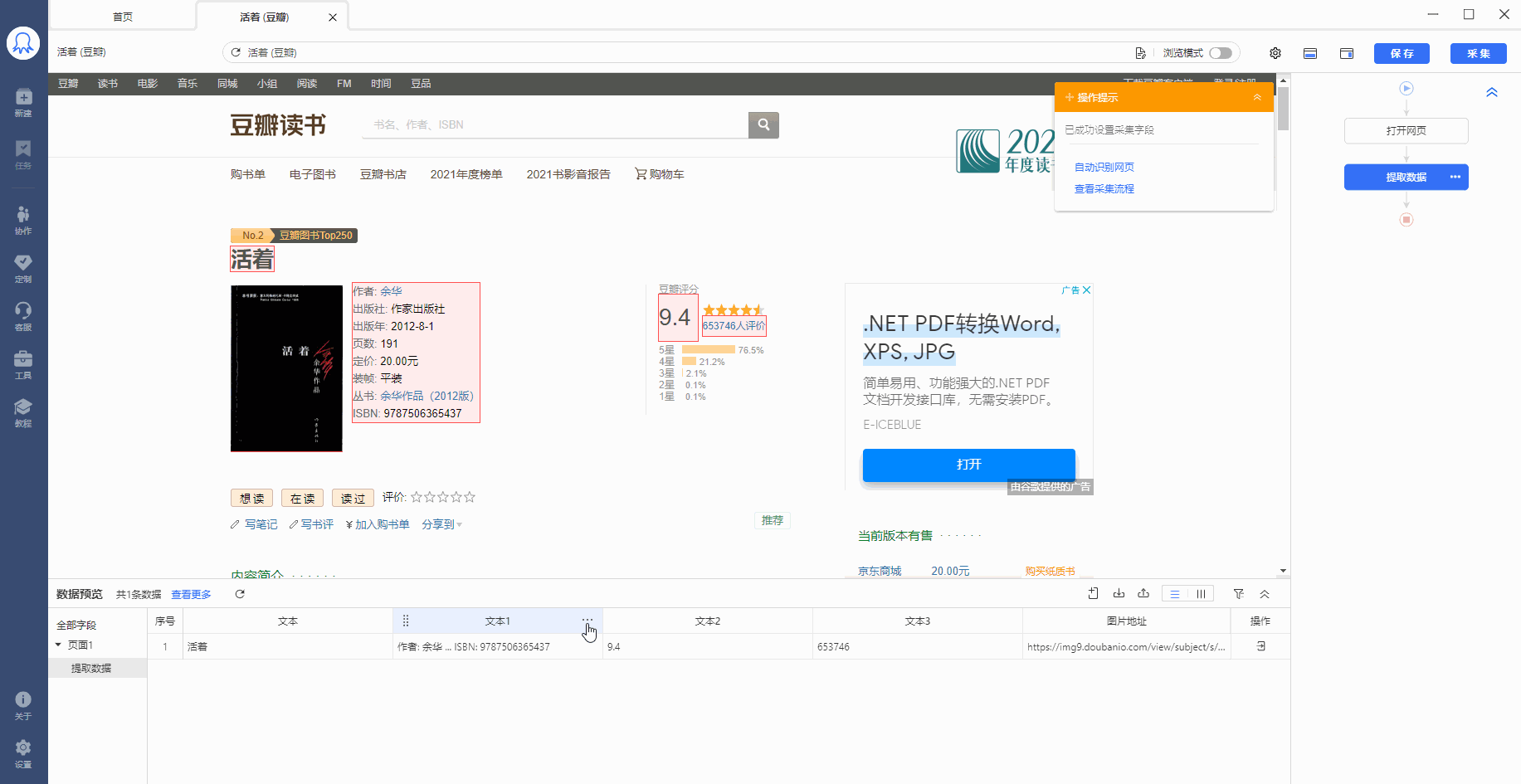Image resolution: width=1521 pixels, height=784 pixels.
Task: Click the row action icon under 操作
Action: pyautogui.click(x=1260, y=646)
